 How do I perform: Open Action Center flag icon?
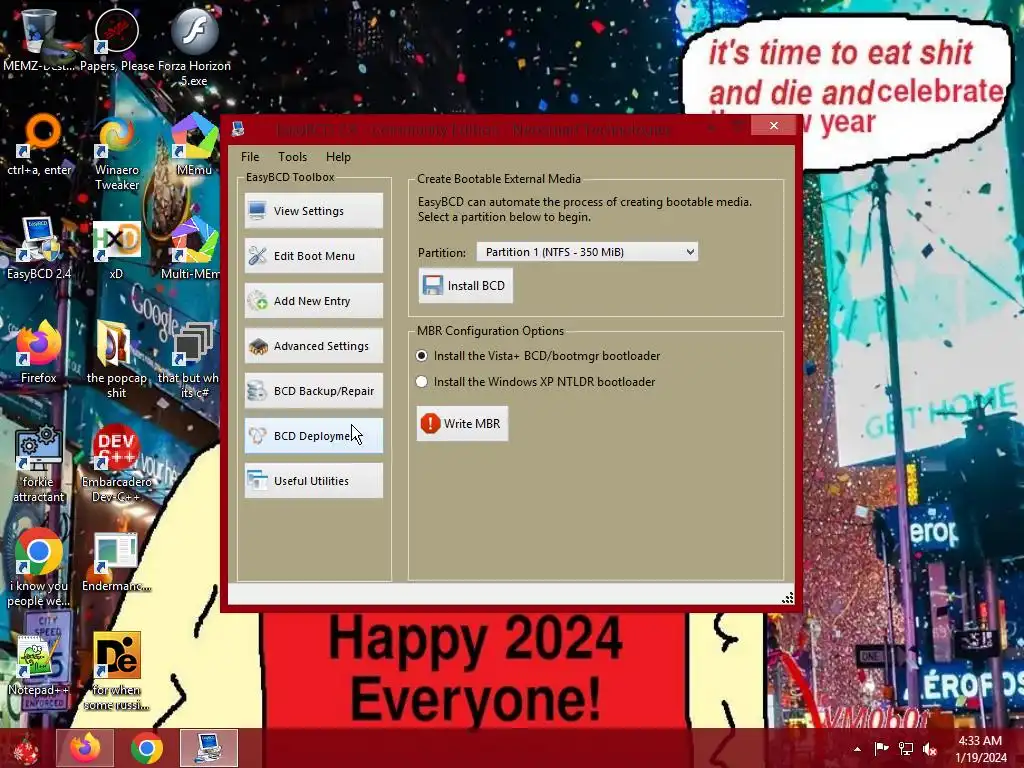click(x=882, y=749)
